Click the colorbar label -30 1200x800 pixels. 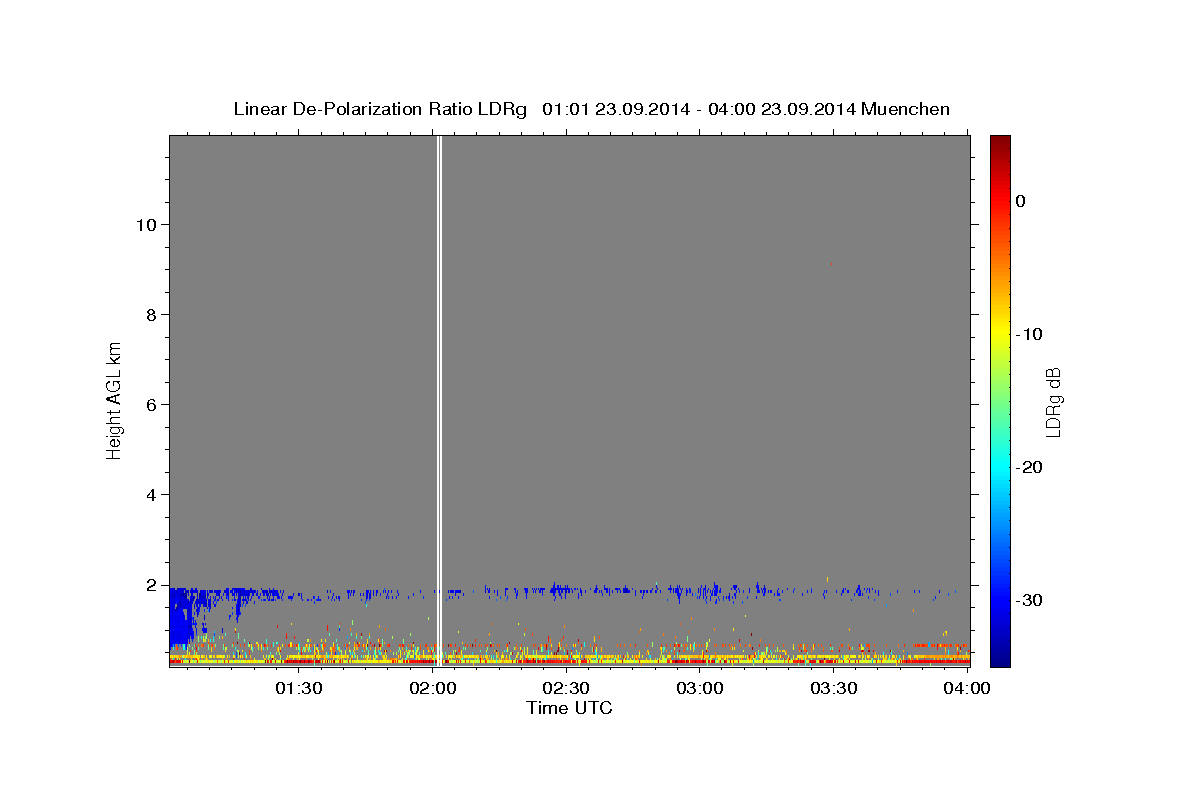[1029, 600]
